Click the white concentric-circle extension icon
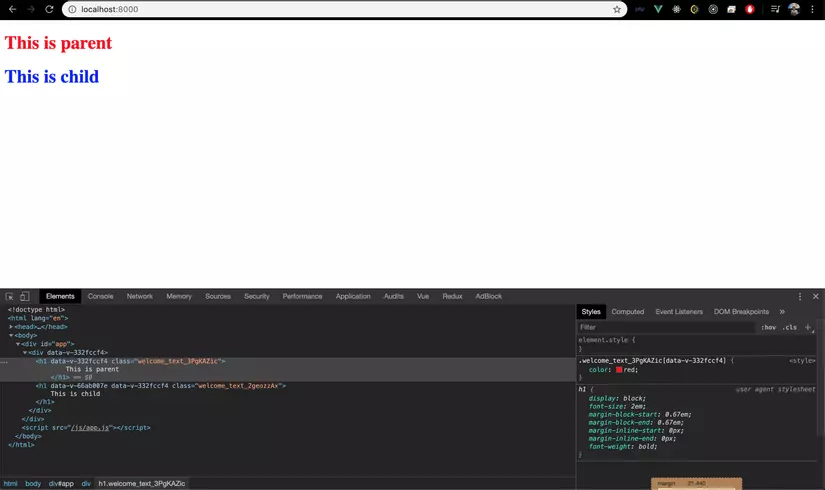 (x=713, y=9)
